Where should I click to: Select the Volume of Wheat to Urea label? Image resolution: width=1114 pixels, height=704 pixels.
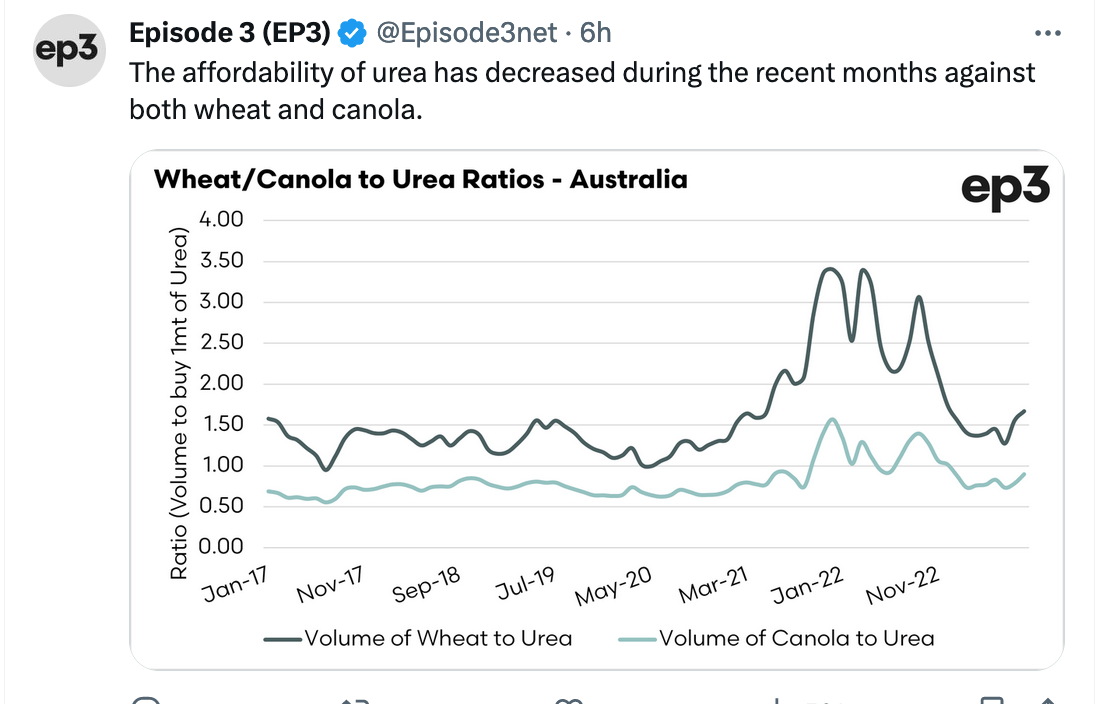point(438,638)
